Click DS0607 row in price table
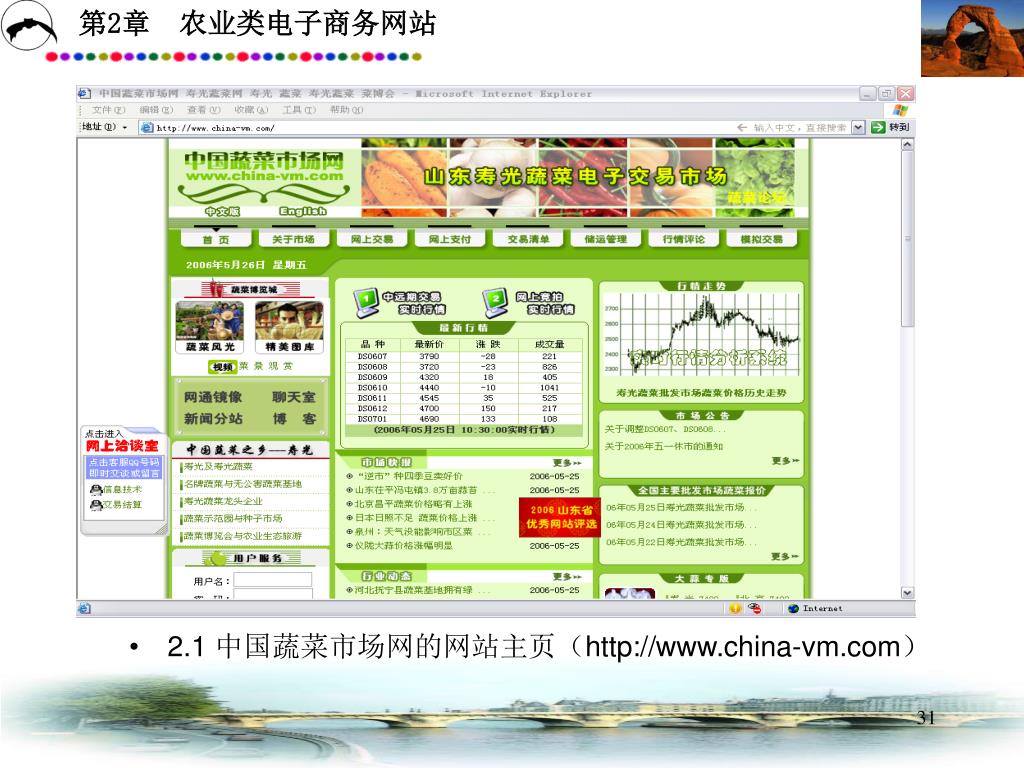The width and height of the screenshot is (1024, 768). click(462, 357)
